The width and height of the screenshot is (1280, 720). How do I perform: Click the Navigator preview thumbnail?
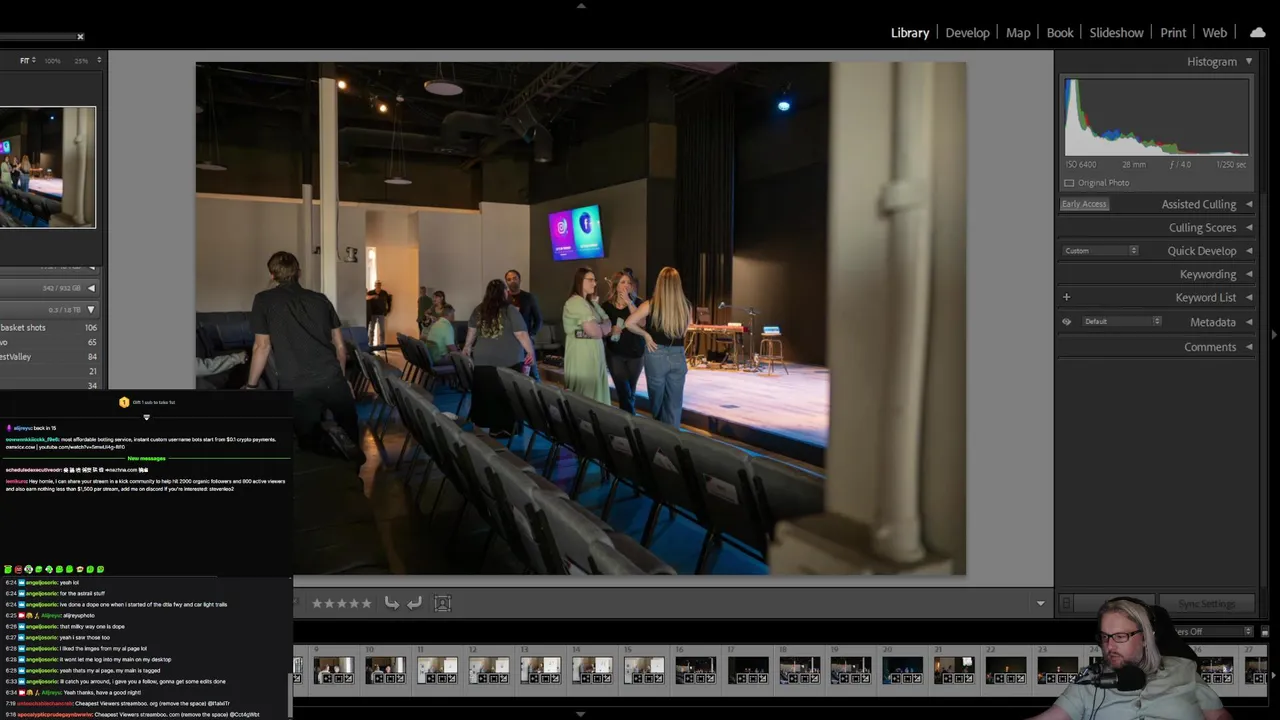pyautogui.click(x=48, y=167)
